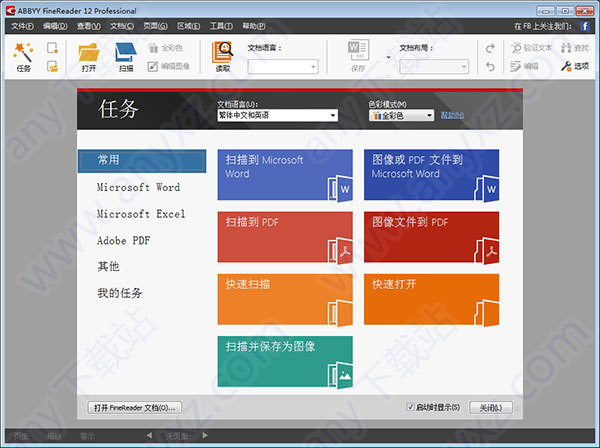The width and height of the screenshot is (600, 448).
Task: Open the View menu
Action: 88,26
